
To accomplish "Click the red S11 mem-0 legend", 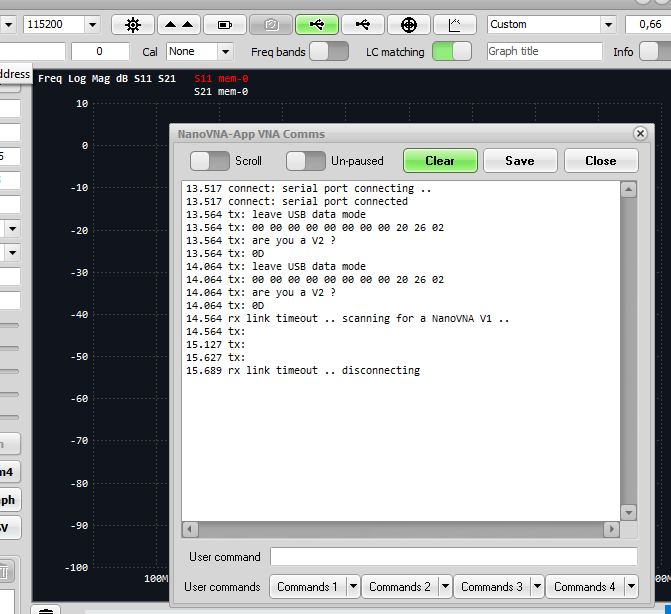I will [x=221, y=79].
